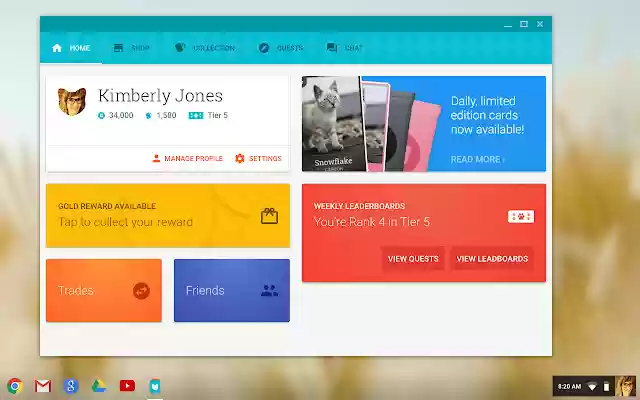The height and width of the screenshot is (400, 640).
Task: Open the Trades tile
Action: (x=104, y=290)
